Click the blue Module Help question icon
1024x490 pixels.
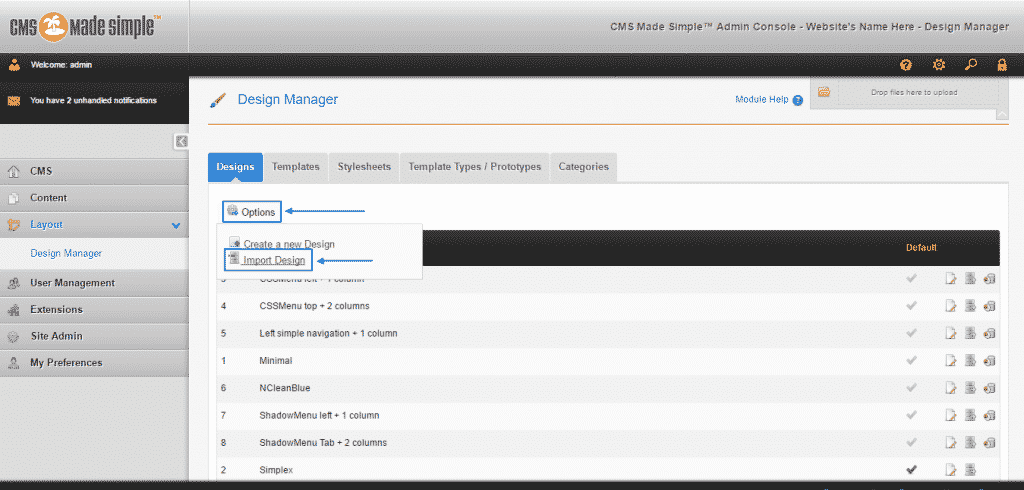click(x=797, y=101)
